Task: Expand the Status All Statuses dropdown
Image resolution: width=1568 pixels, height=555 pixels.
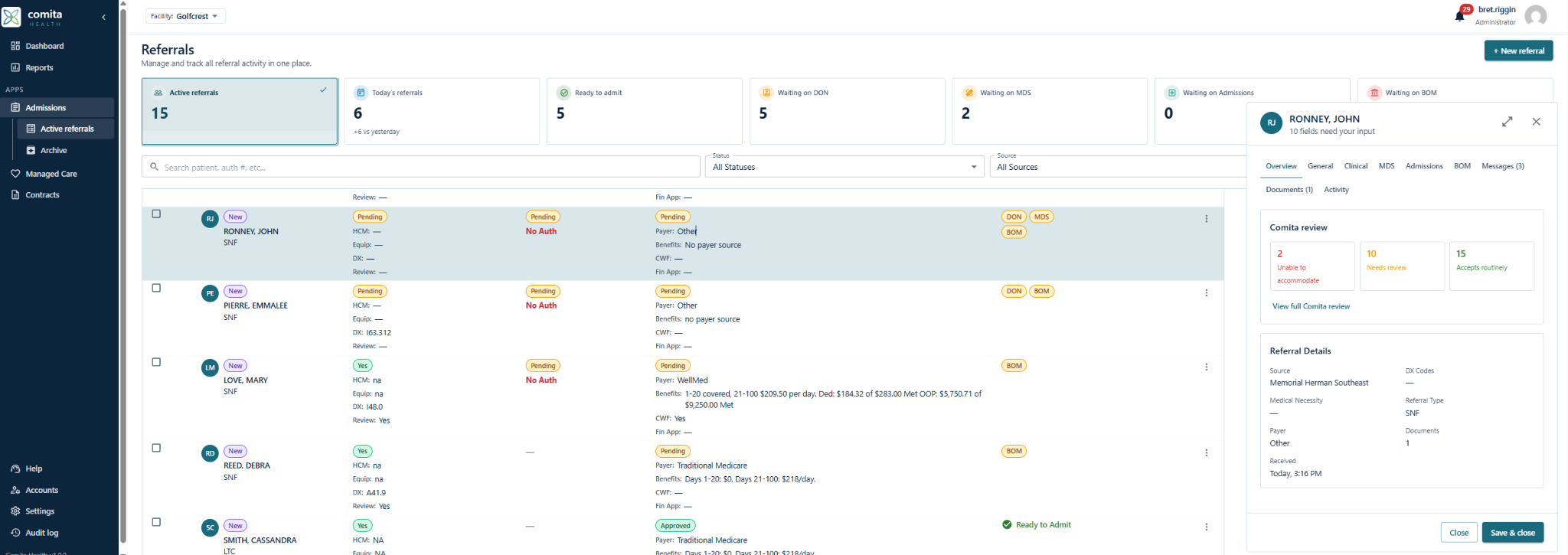Action: coord(844,166)
